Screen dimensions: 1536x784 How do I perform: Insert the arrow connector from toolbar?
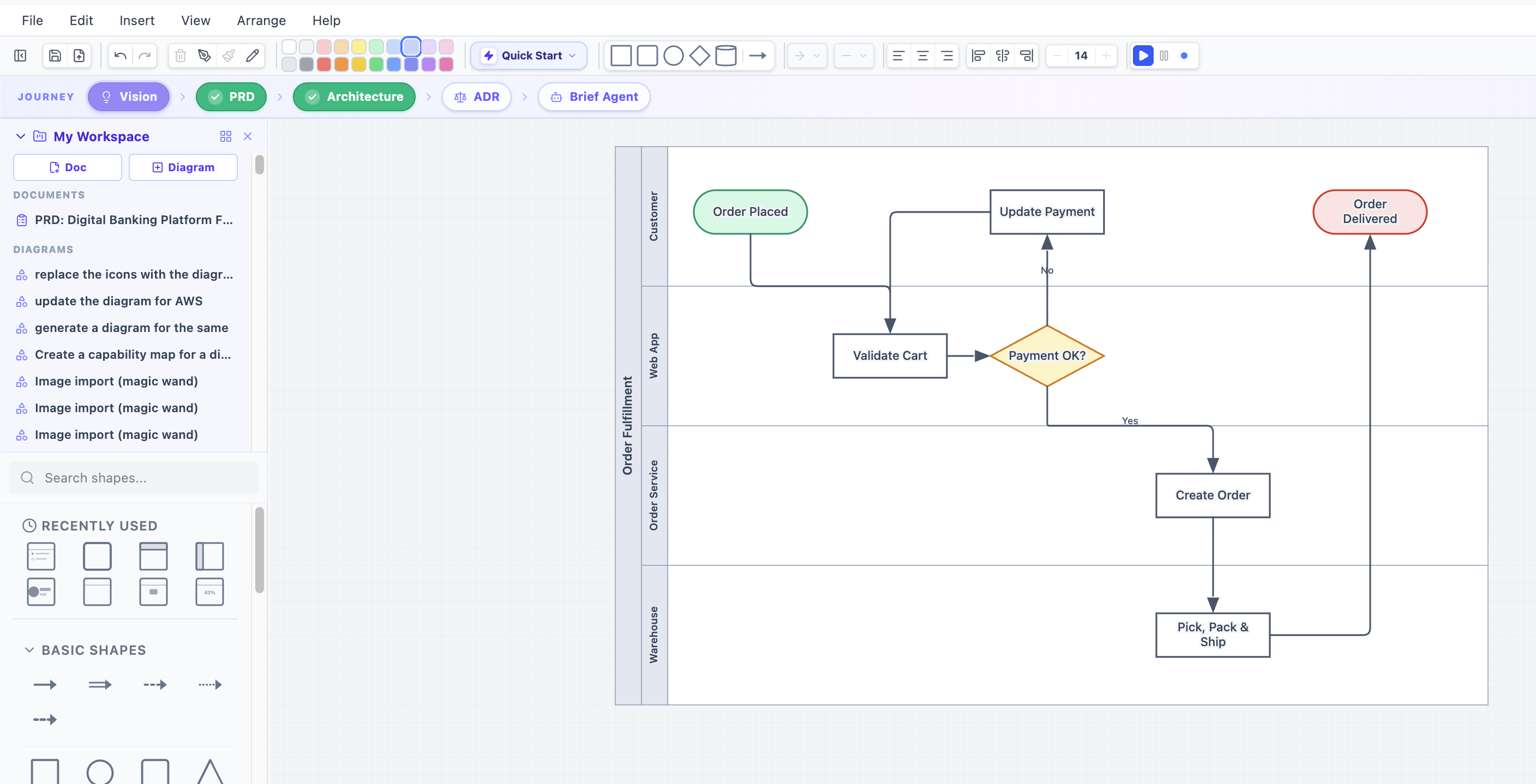pyautogui.click(x=757, y=56)
